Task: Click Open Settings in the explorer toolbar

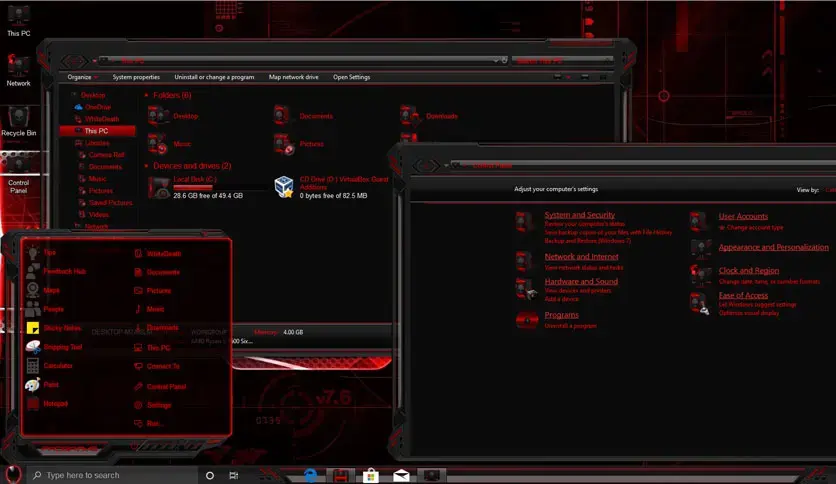Action: pyautogui.click(x=351, y=77)
